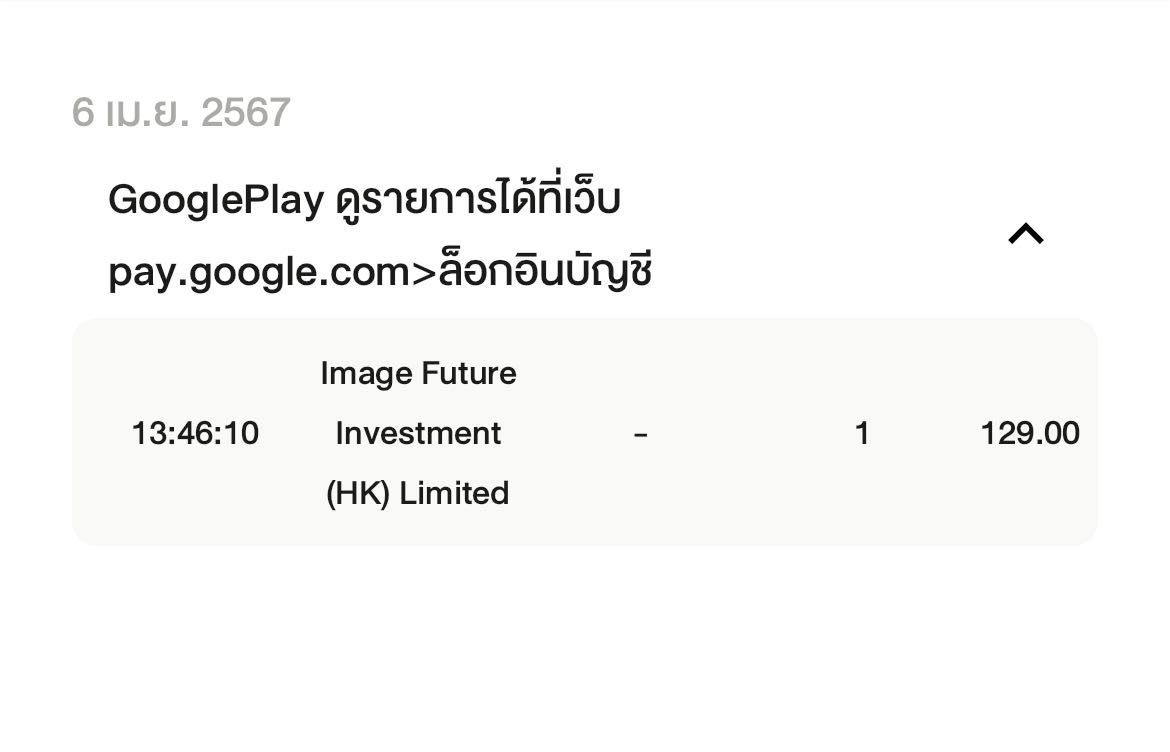The width and height of the screenshot is (1170, 752).
Task: Select the amount 129.00
Action: (1029, 433)
